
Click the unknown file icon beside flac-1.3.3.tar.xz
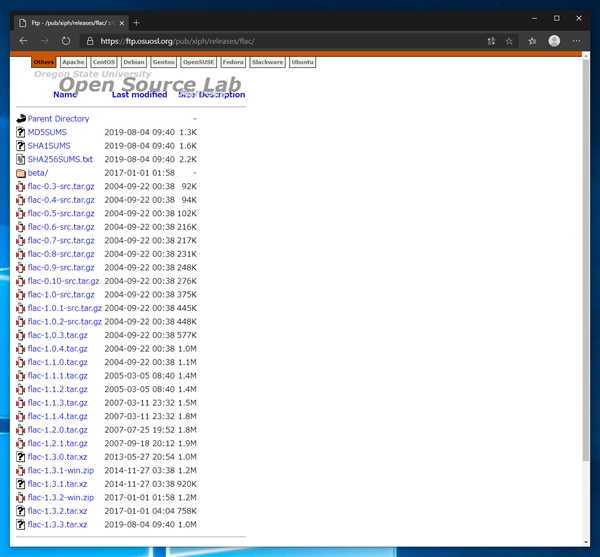tap(21, 524)
